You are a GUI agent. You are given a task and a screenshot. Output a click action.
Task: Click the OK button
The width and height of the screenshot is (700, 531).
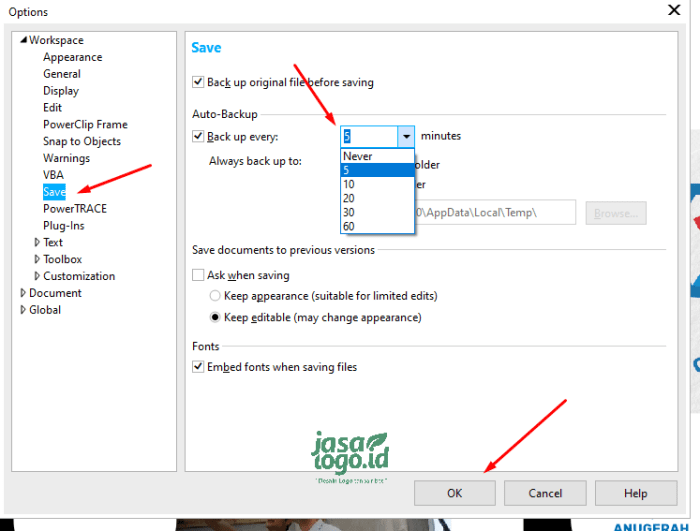point(455,493)
